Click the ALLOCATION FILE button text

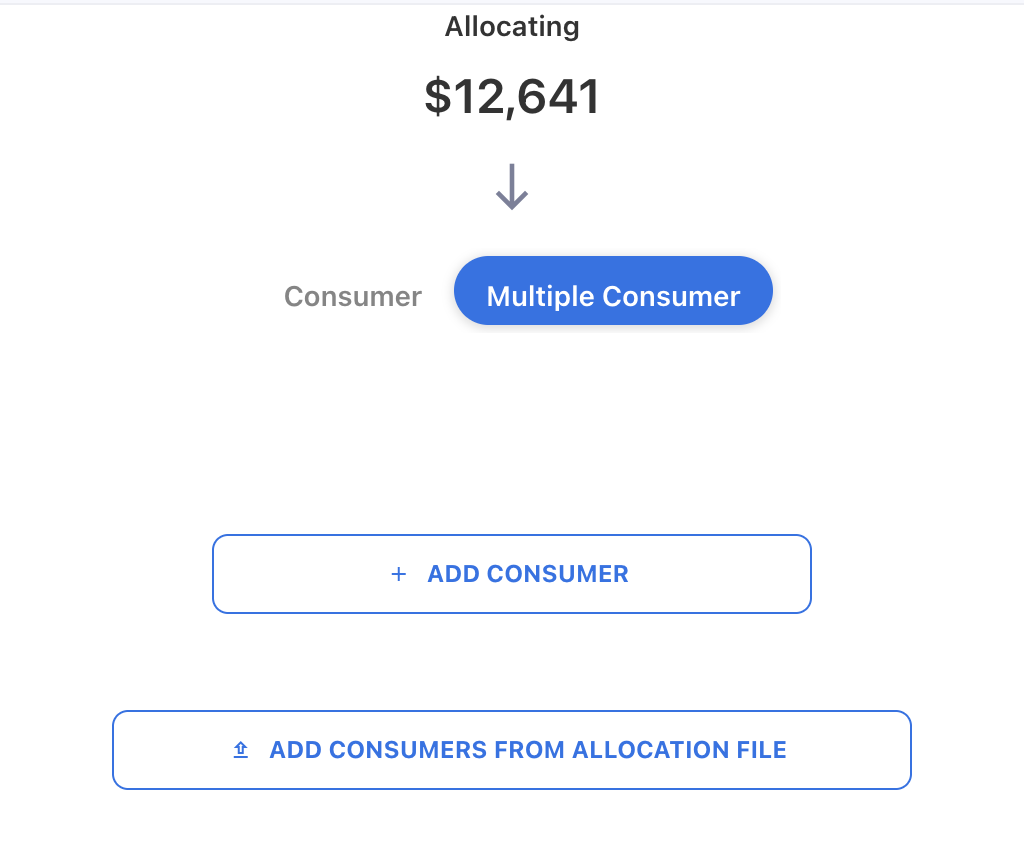tap(528, 750)
